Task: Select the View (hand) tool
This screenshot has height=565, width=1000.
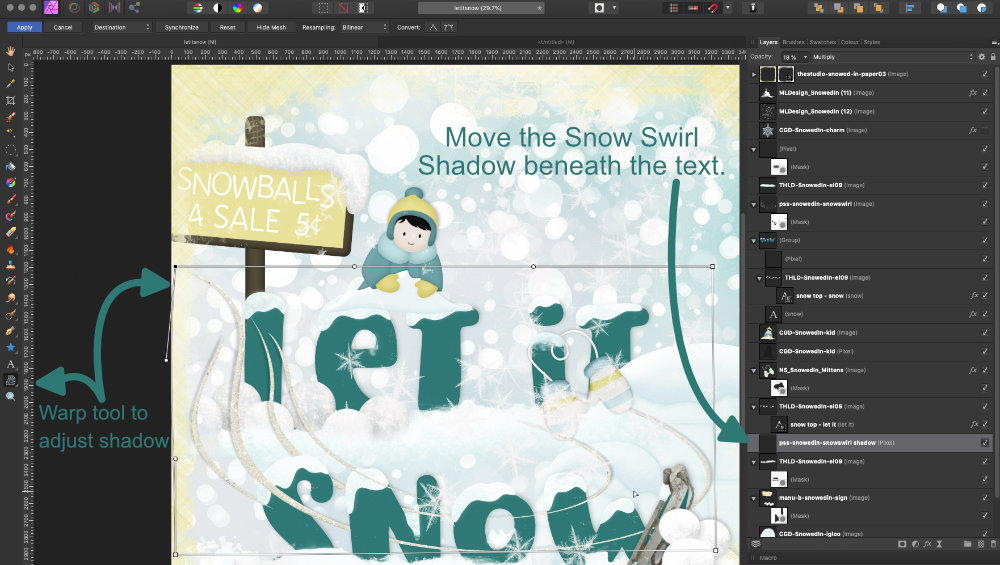Action: click(11, 51)
